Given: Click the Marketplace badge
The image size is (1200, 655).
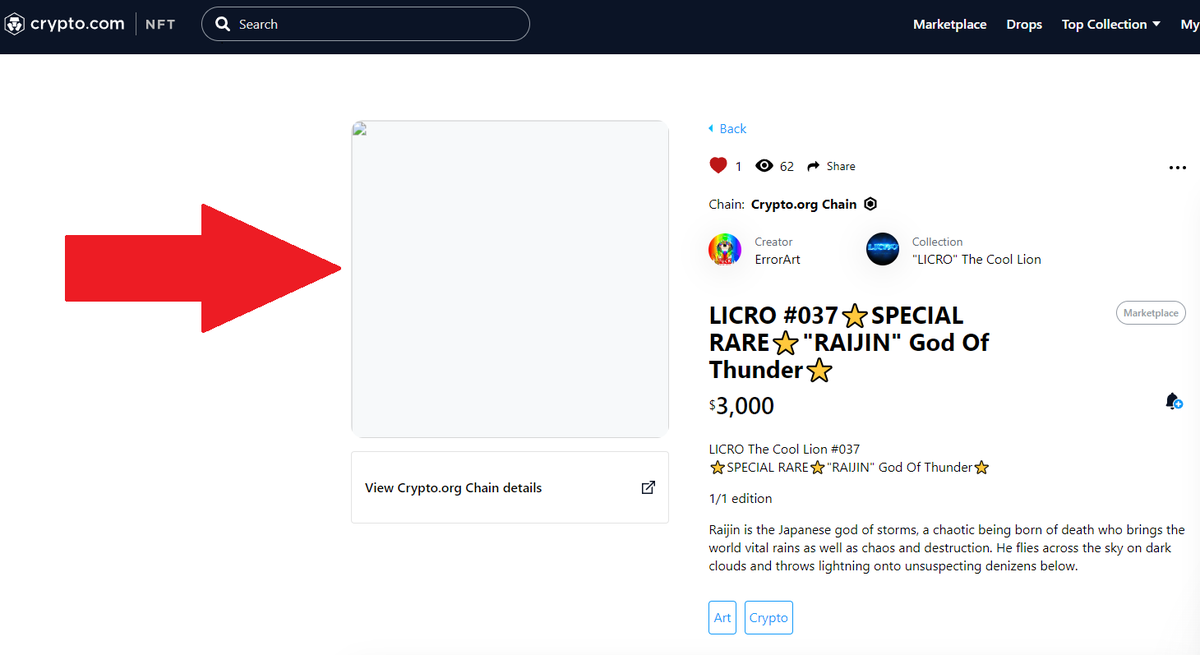Looking at the screenshot, I should [x=1150, y=313].
